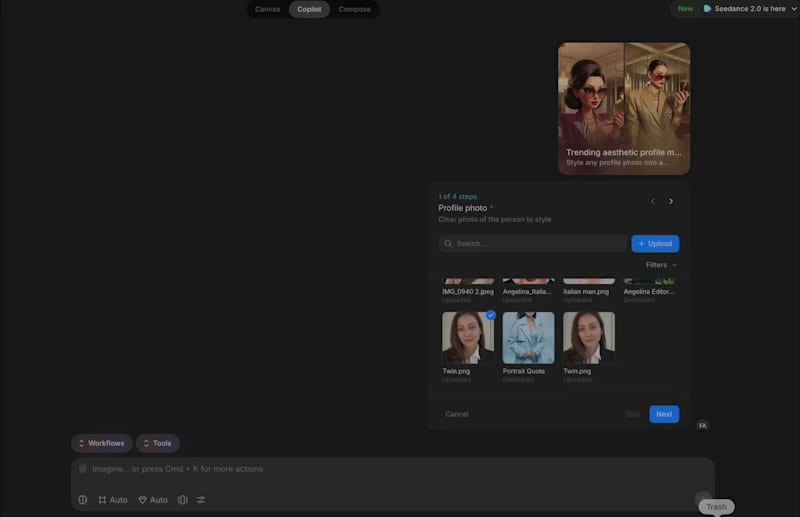Go back with the previous step arrow
The image size is (800, 517).
pyautogui.click(x=653, y=202)
